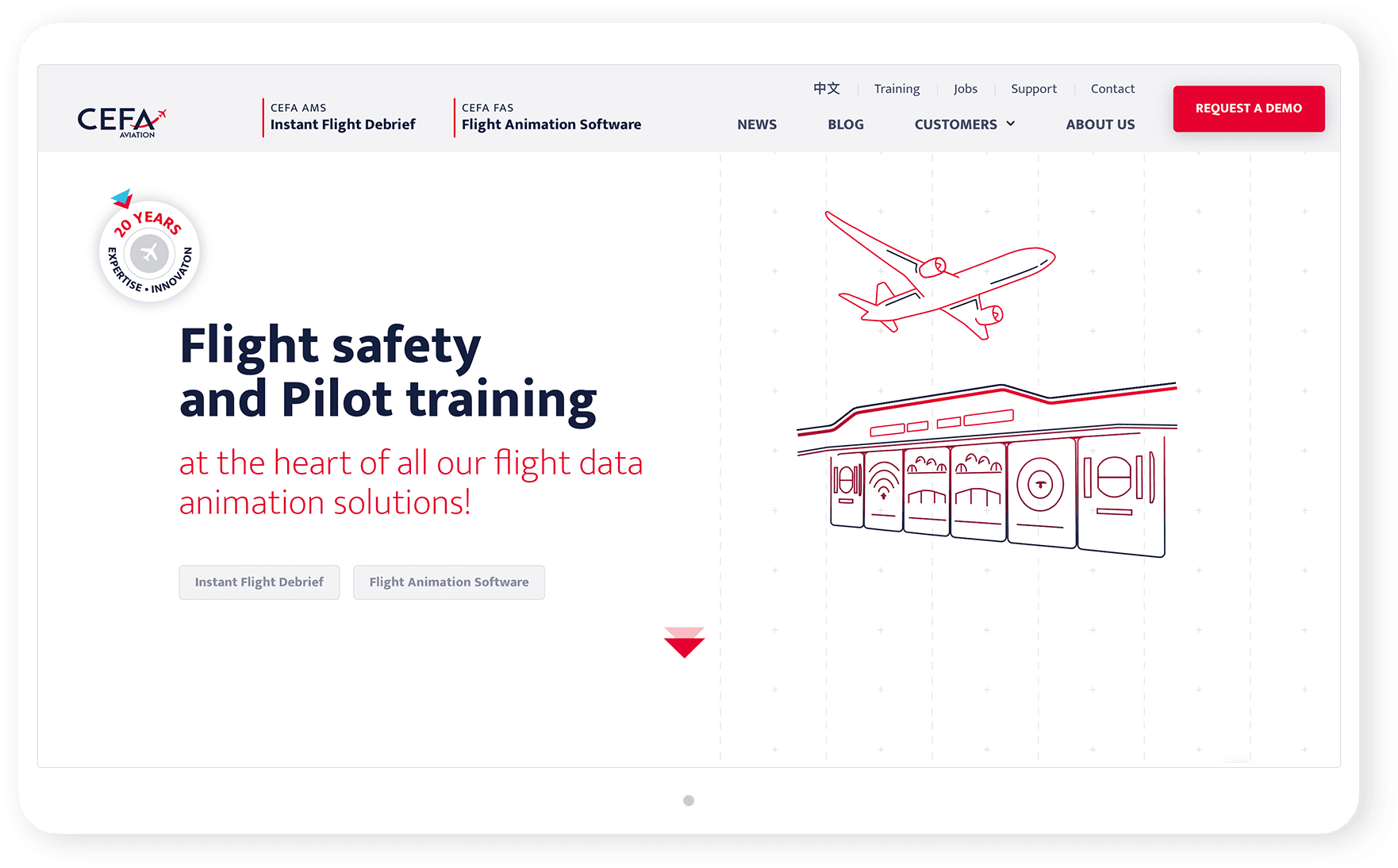The width and height of the screenshot is (1398, 868).
Task: Click the red scroll-down arrow
Action: pos(684,643)
